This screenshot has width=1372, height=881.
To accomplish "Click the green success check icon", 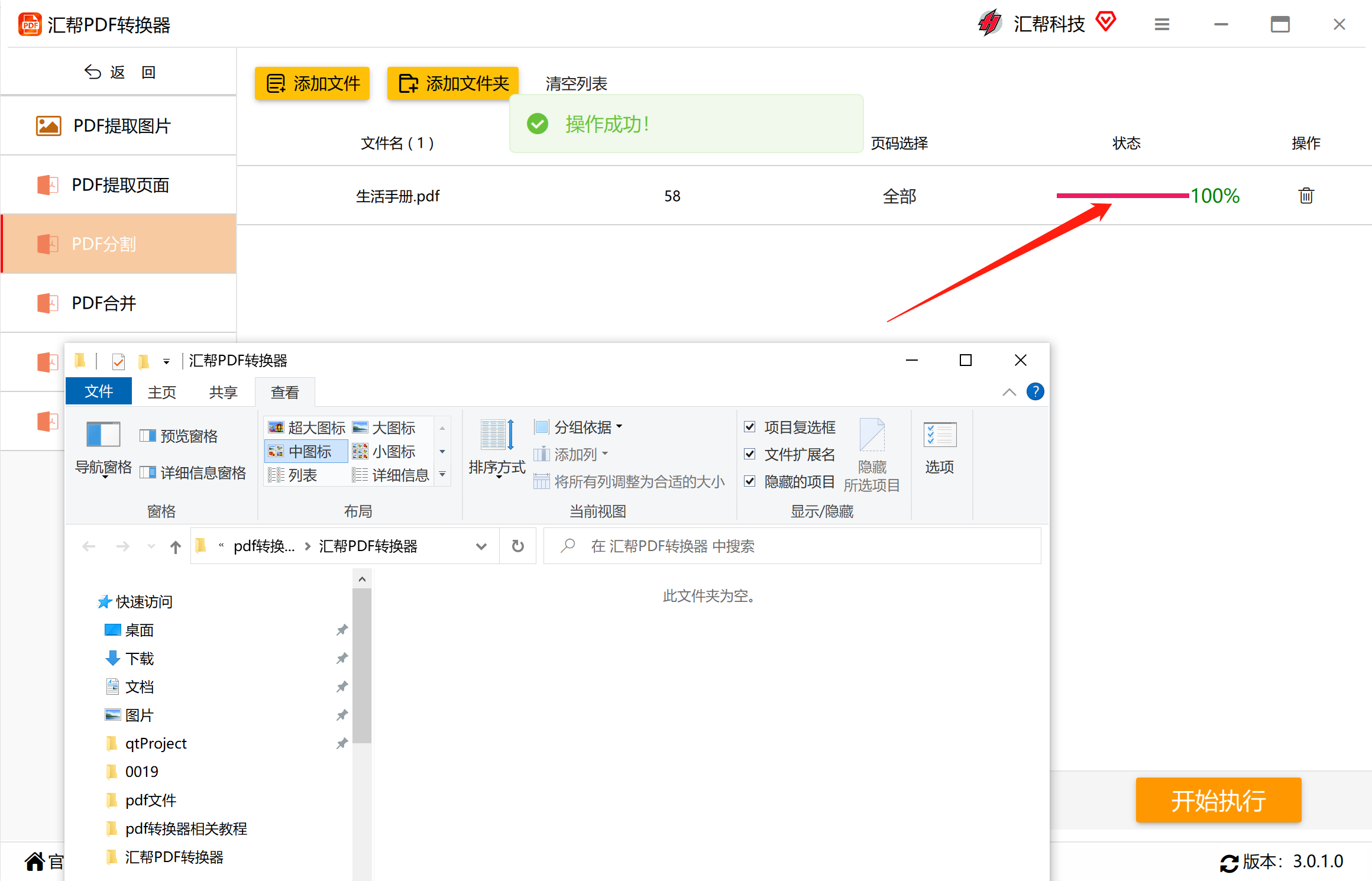I will pos(538,124).
